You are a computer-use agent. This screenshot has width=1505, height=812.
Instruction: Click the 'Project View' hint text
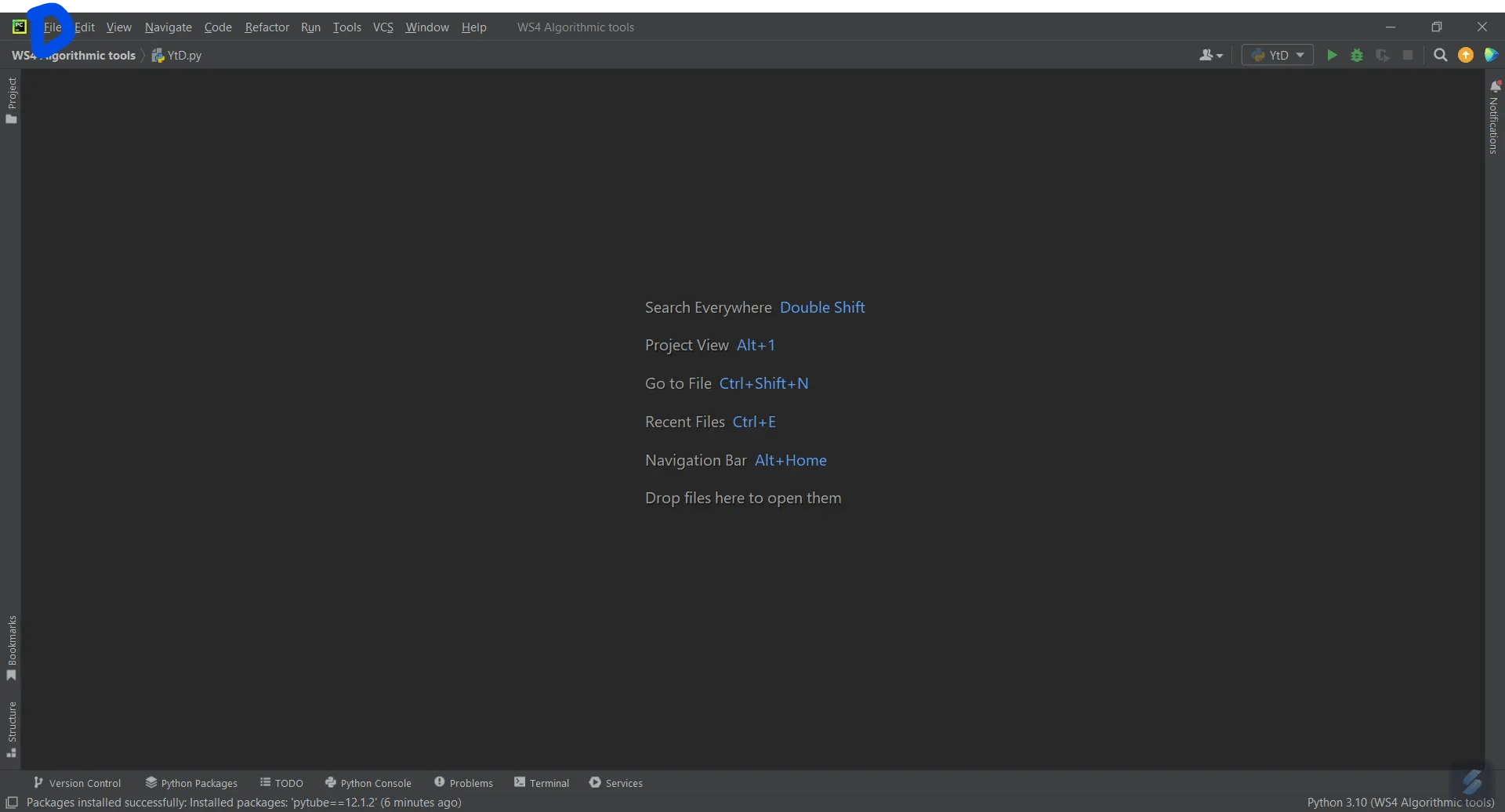(687, 346)
